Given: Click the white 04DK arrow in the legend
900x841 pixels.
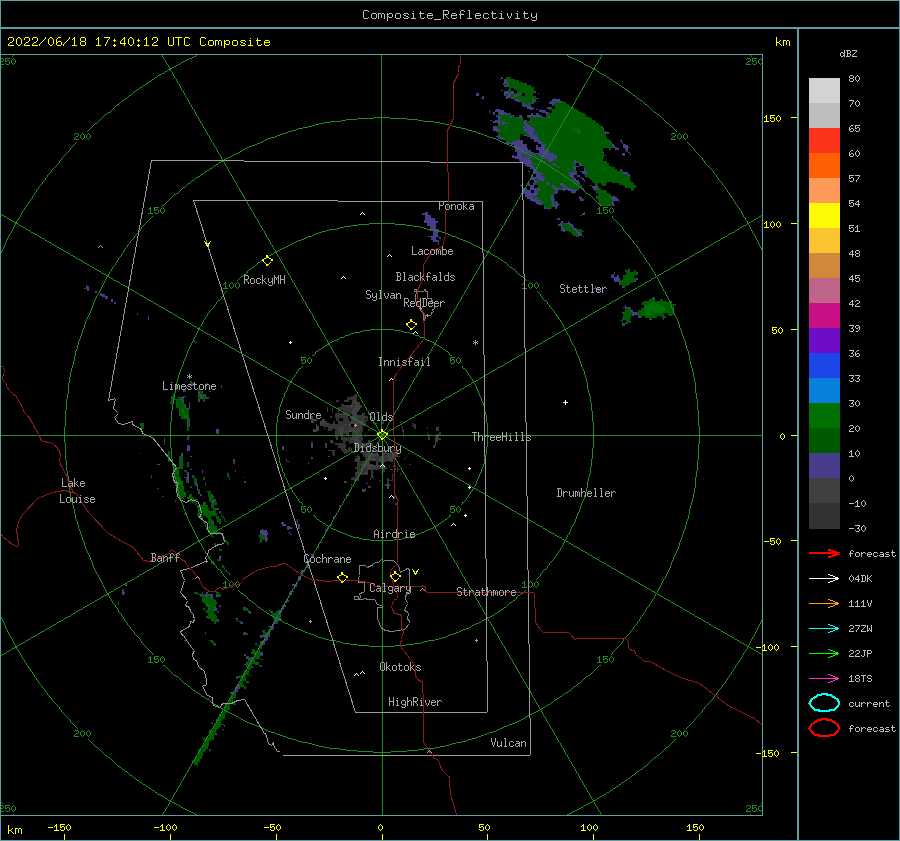Looking at the screenshot, I should [824, 578].
